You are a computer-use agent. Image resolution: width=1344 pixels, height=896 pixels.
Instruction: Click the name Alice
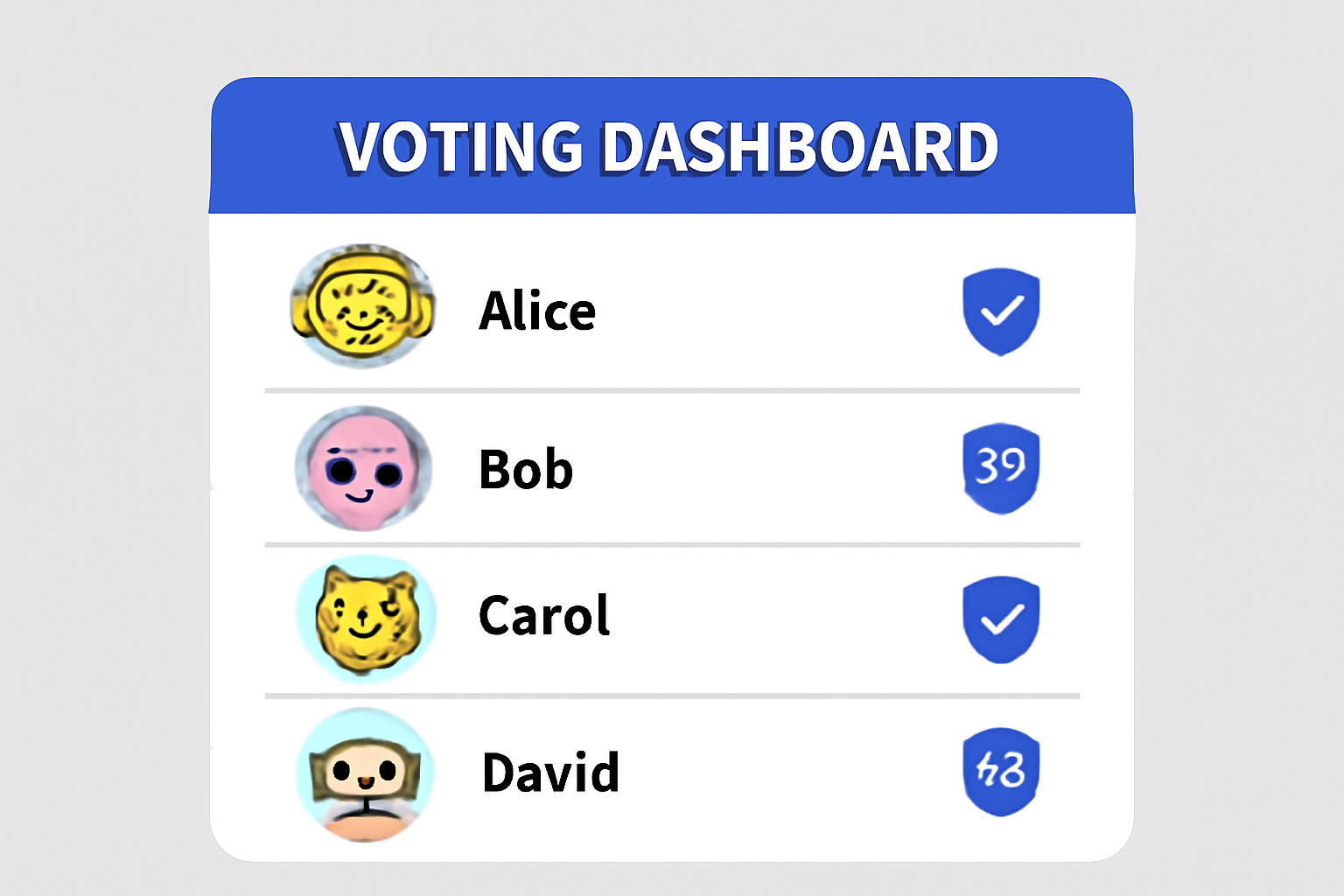tap(537, 311)
